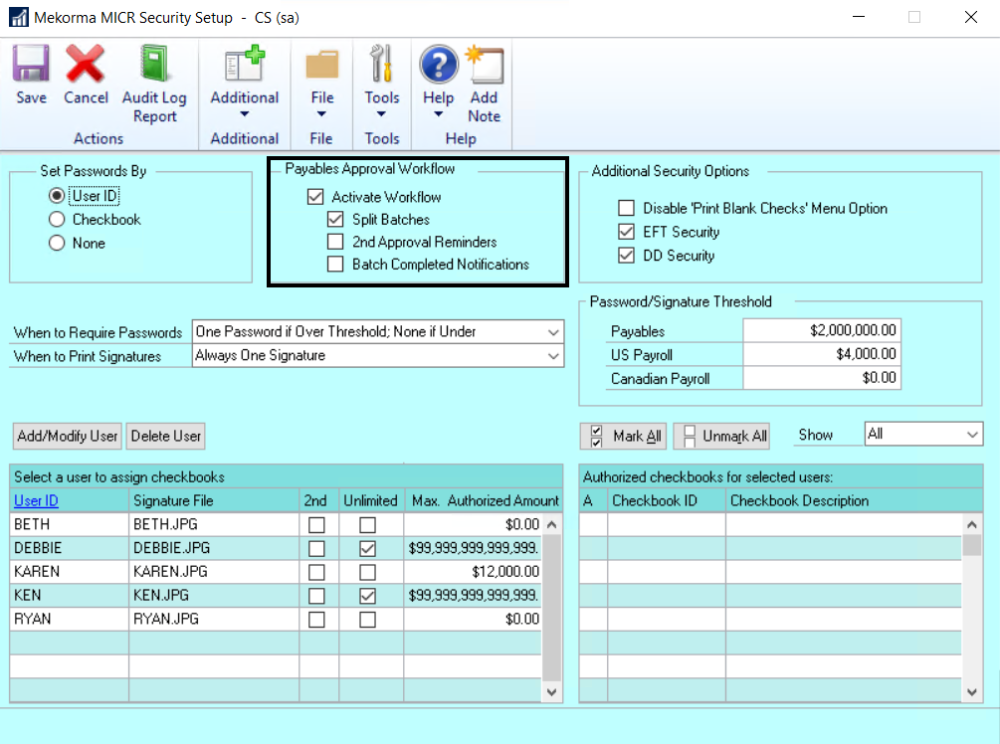The image size is (1000, 744).
Task: Click the Unmark All button
Action: point(722,436)
